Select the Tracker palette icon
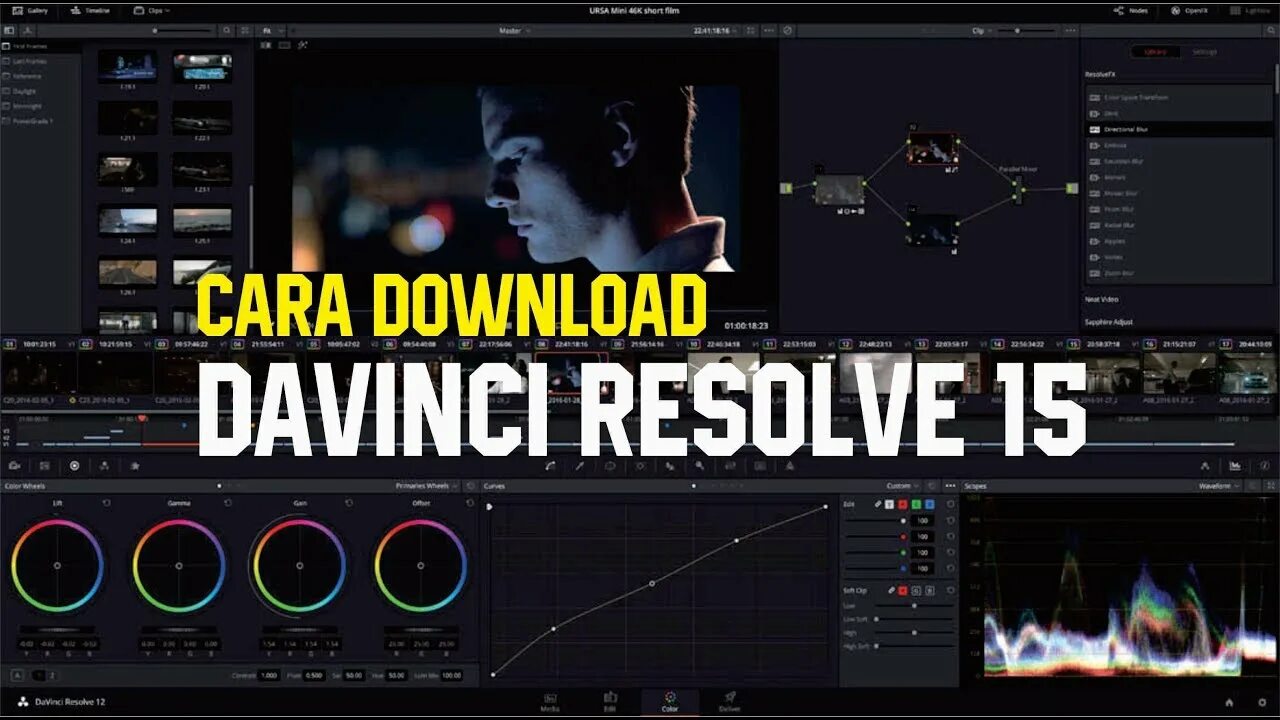Image resolution: width=1280 pixels, height=720 pixels. click(640, 465)
